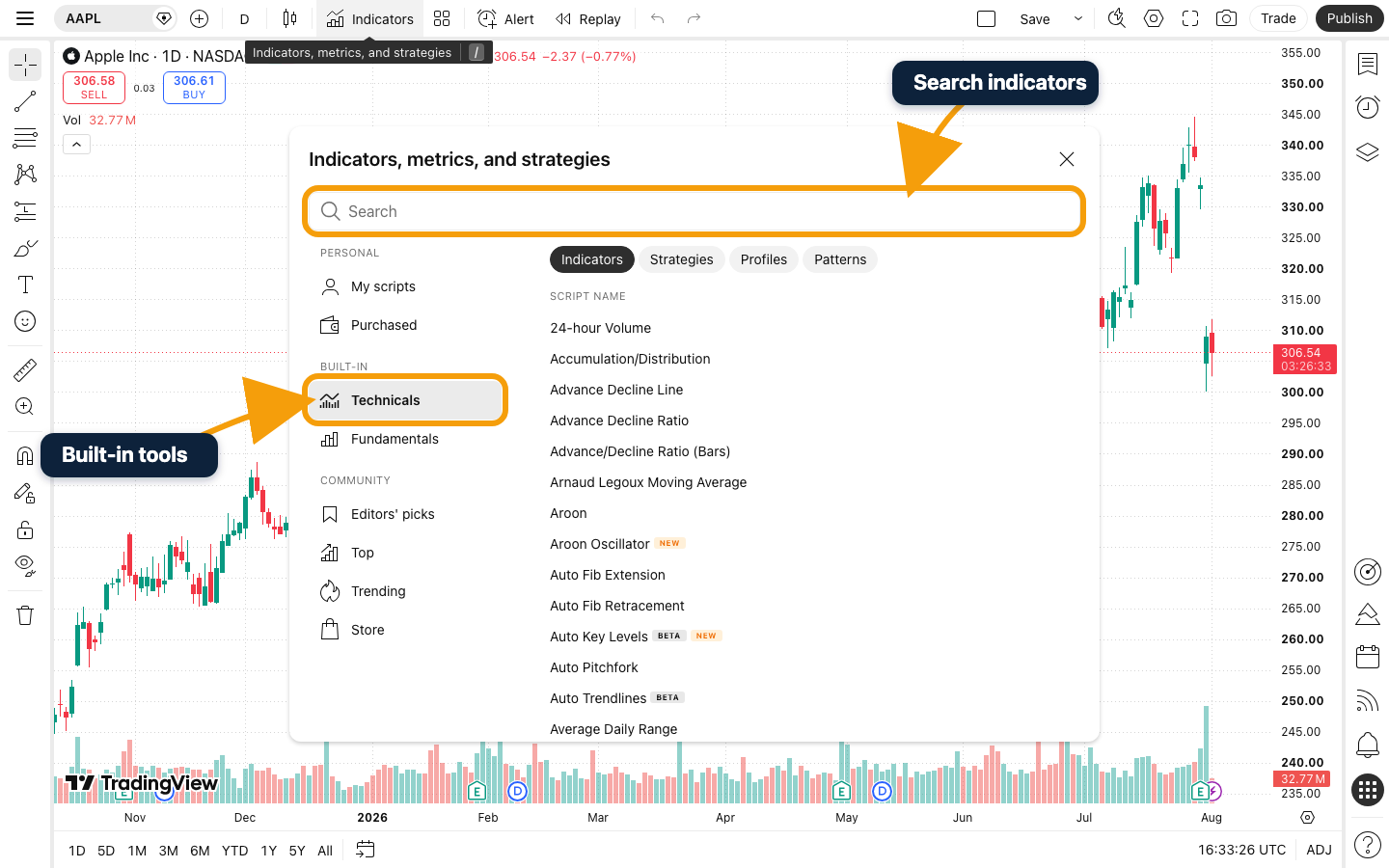Set the range to 1Y
This screenshot has height=868, width=1389.
[269, 851]
